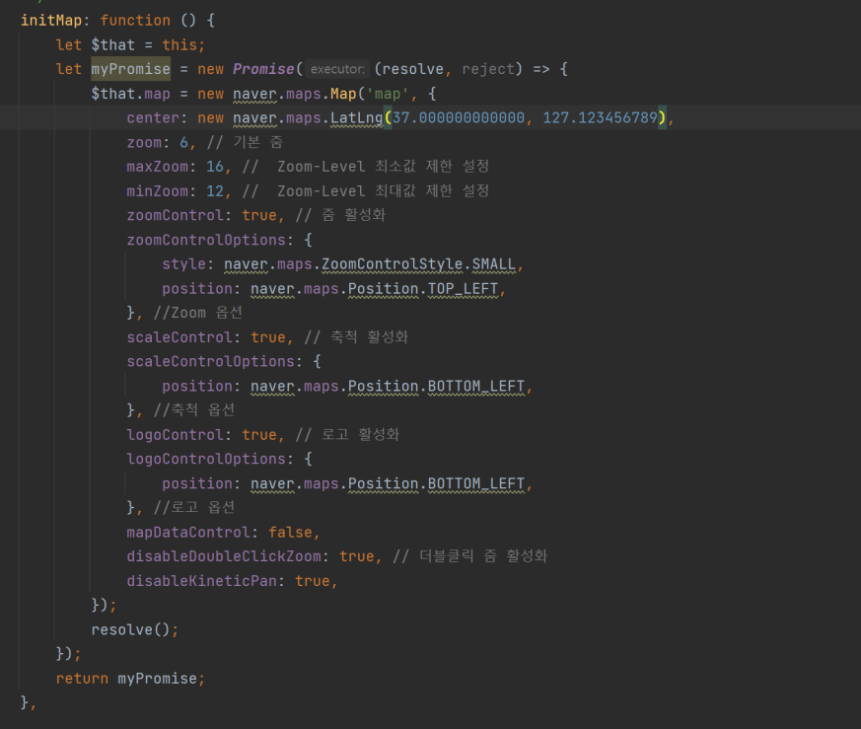Click the maxZoom value 16
The height and width of the screenshot is (729, 861).
(x=215, y=167)
